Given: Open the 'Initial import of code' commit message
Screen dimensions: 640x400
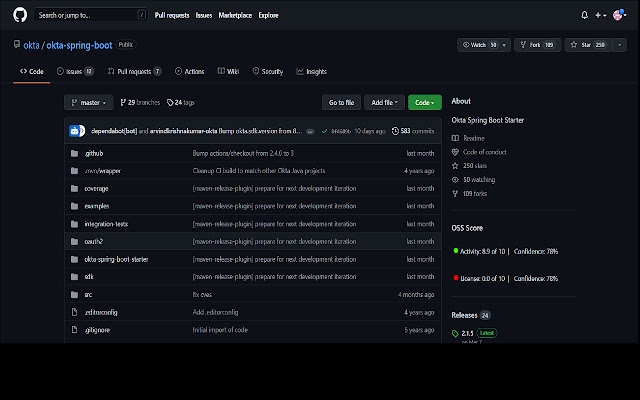Looking at the screenshot, I should (x=220, y=330).
